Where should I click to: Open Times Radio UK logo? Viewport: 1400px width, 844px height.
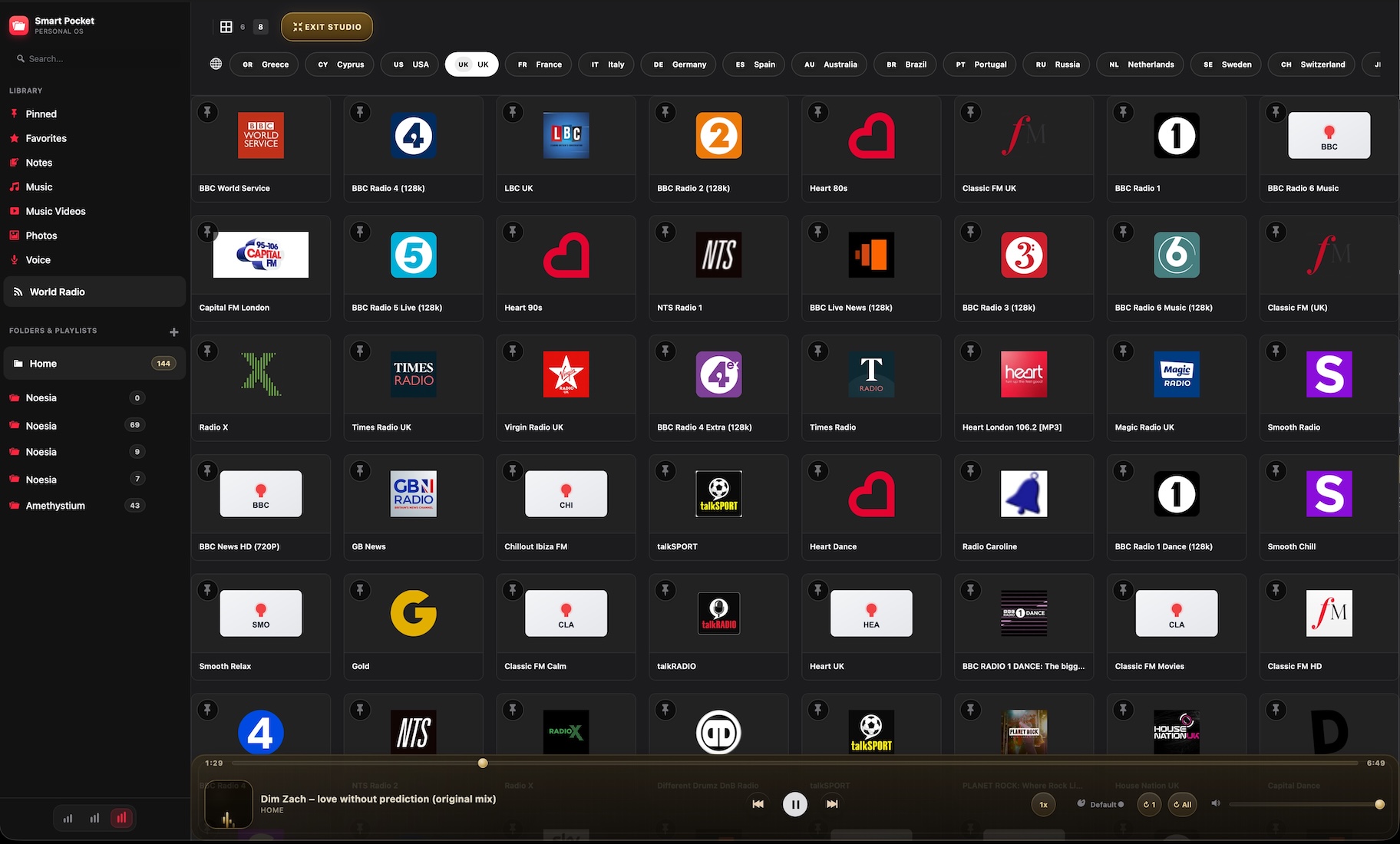414,374
